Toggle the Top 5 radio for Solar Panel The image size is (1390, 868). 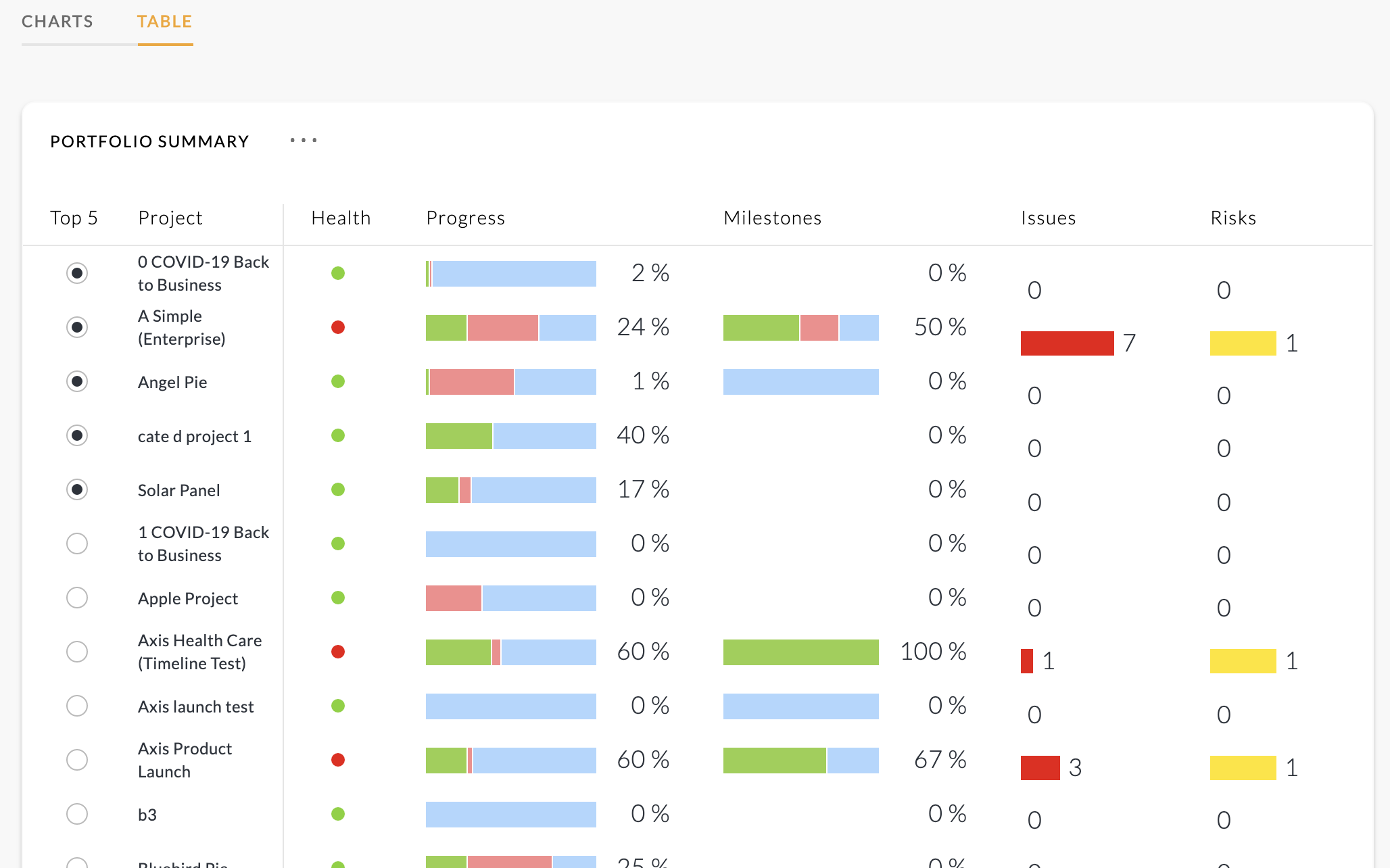[77, 489]
